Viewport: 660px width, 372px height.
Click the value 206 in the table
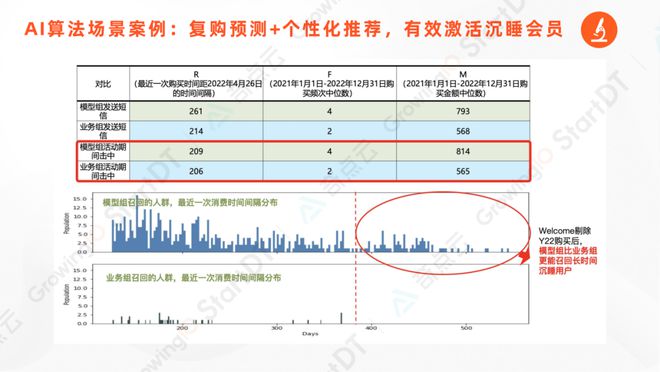196,171
